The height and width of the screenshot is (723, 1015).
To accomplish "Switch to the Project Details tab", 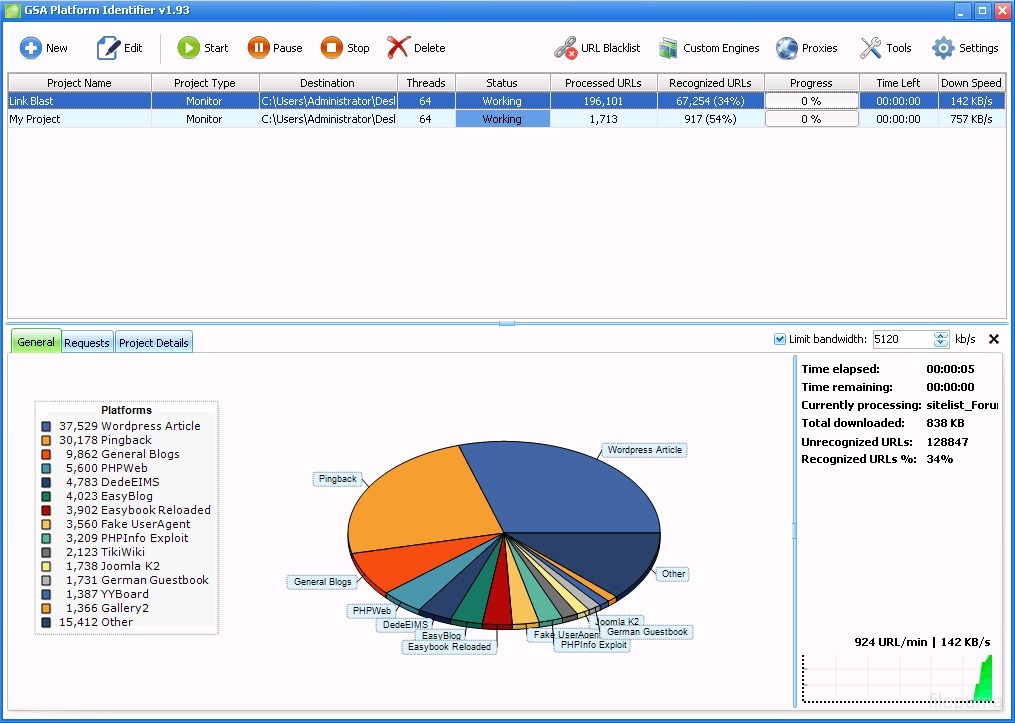I will 153,343.
